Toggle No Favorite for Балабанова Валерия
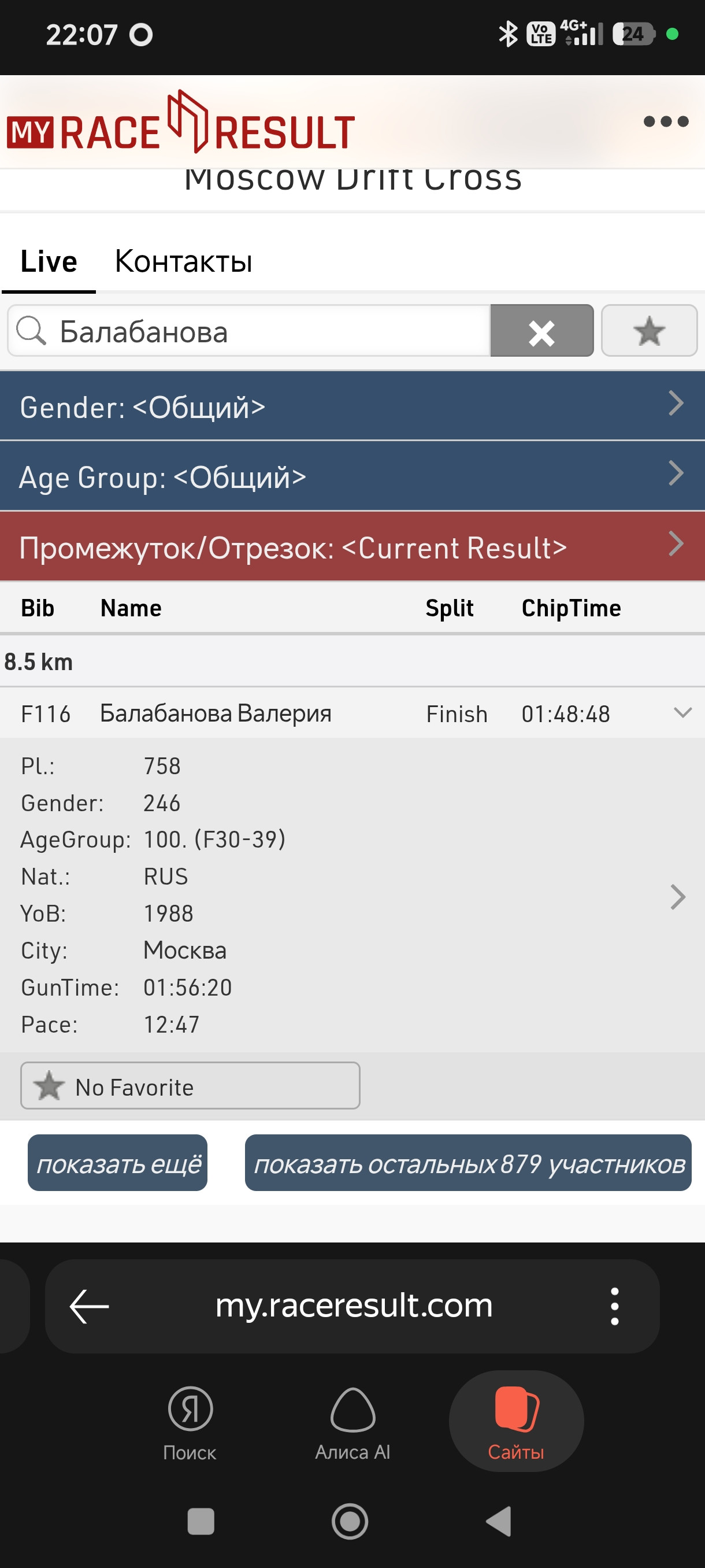This screenshot has height=1568, width=705. click(x=190, y=1086)
